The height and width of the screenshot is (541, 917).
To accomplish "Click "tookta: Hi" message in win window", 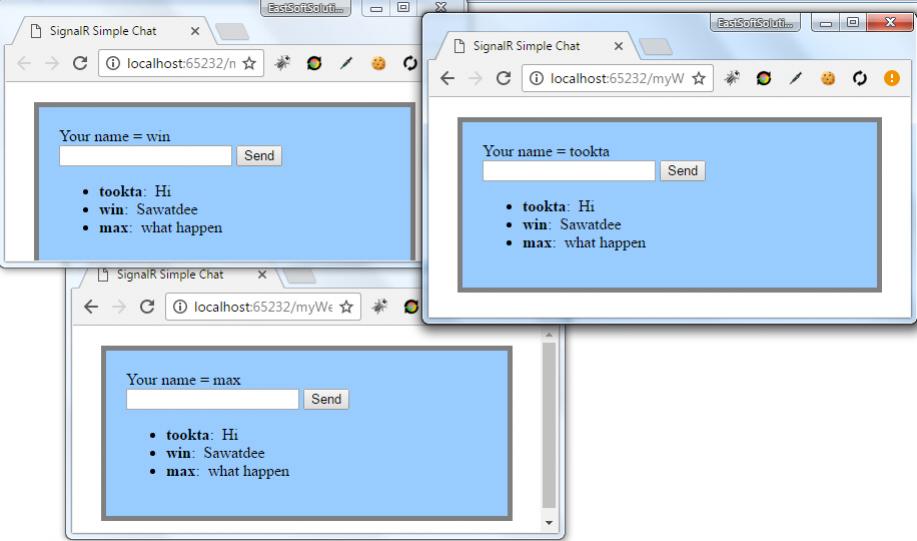I will (x=135, y=191).
